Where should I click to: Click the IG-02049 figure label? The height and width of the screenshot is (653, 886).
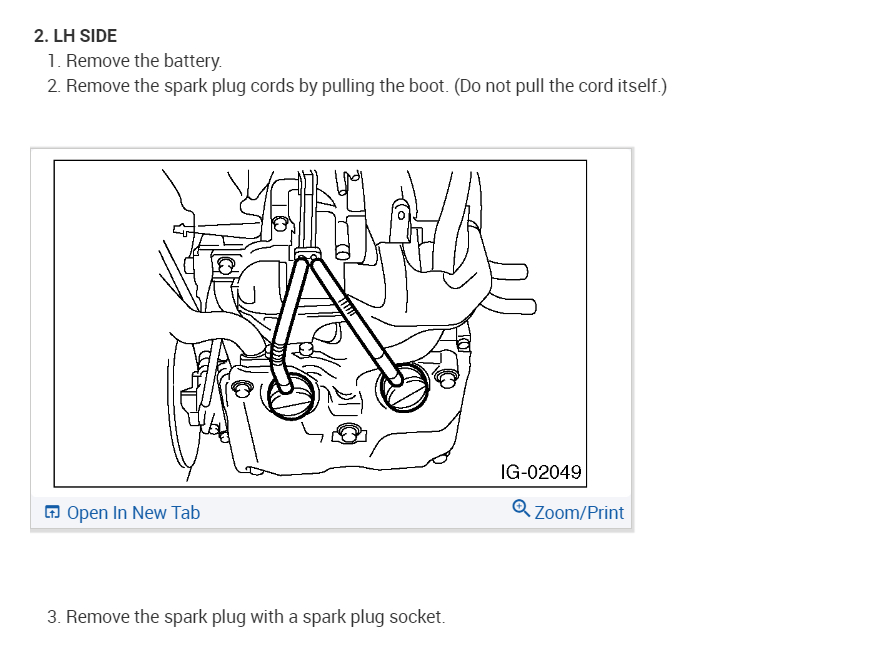pos(541,471)
